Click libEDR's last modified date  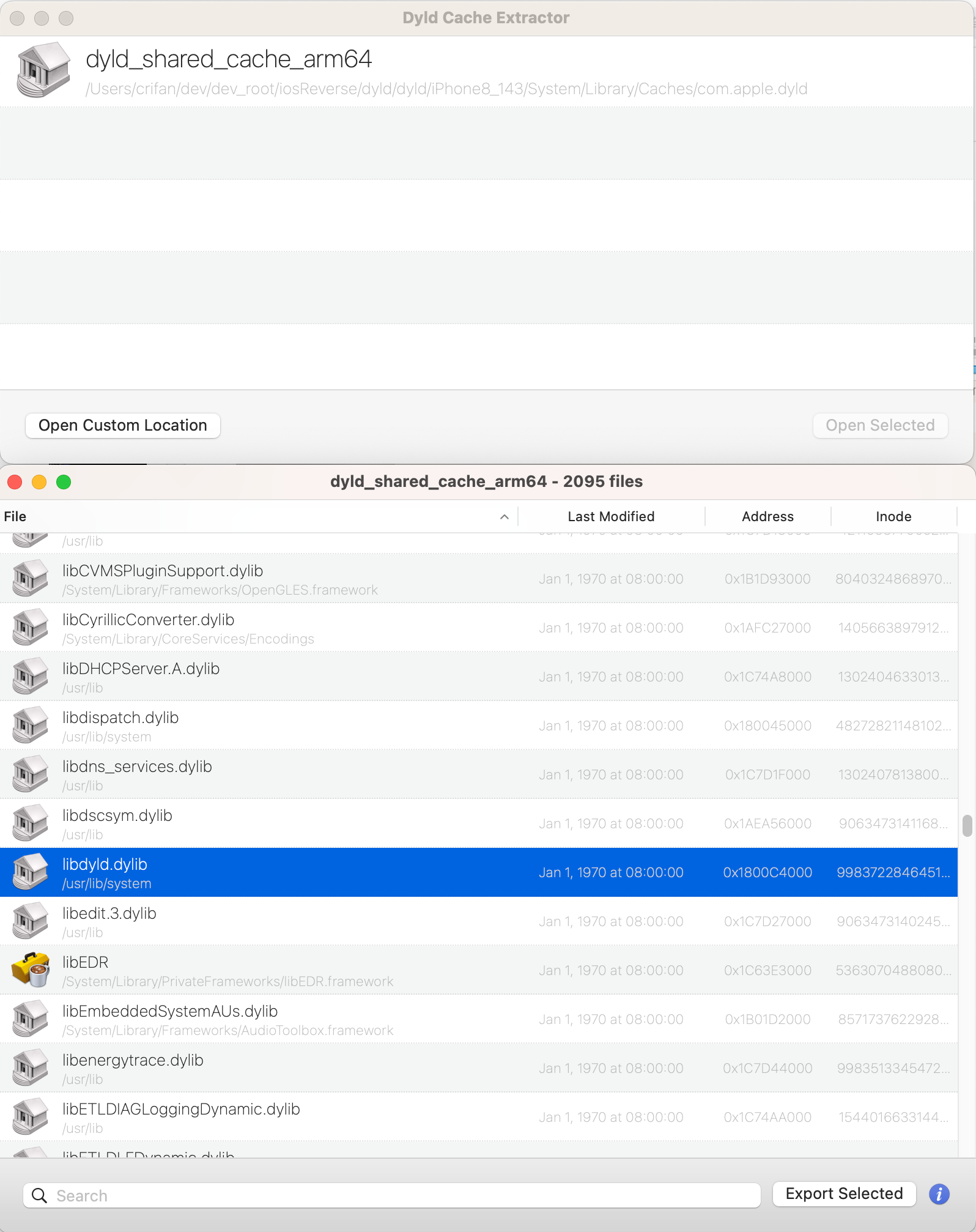click(x=611, y=970)
